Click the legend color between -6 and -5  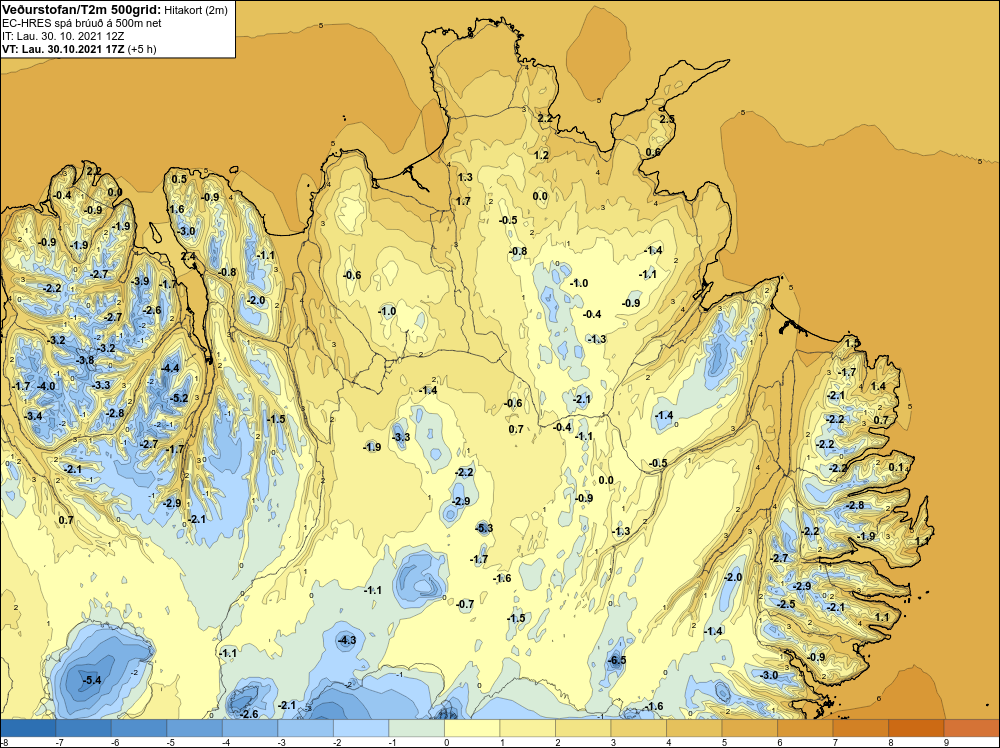[x=139, y=728]
